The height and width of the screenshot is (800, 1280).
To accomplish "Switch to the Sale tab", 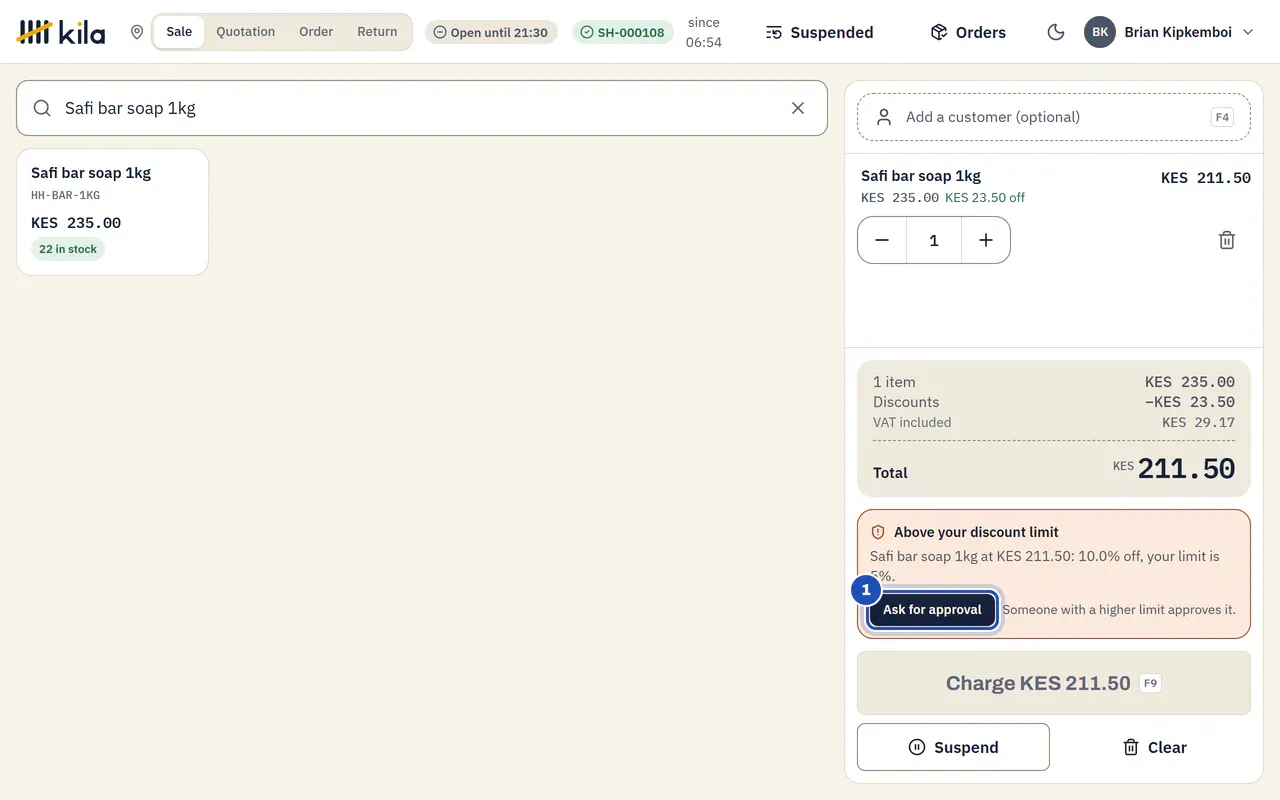I will tap(179, 32).
